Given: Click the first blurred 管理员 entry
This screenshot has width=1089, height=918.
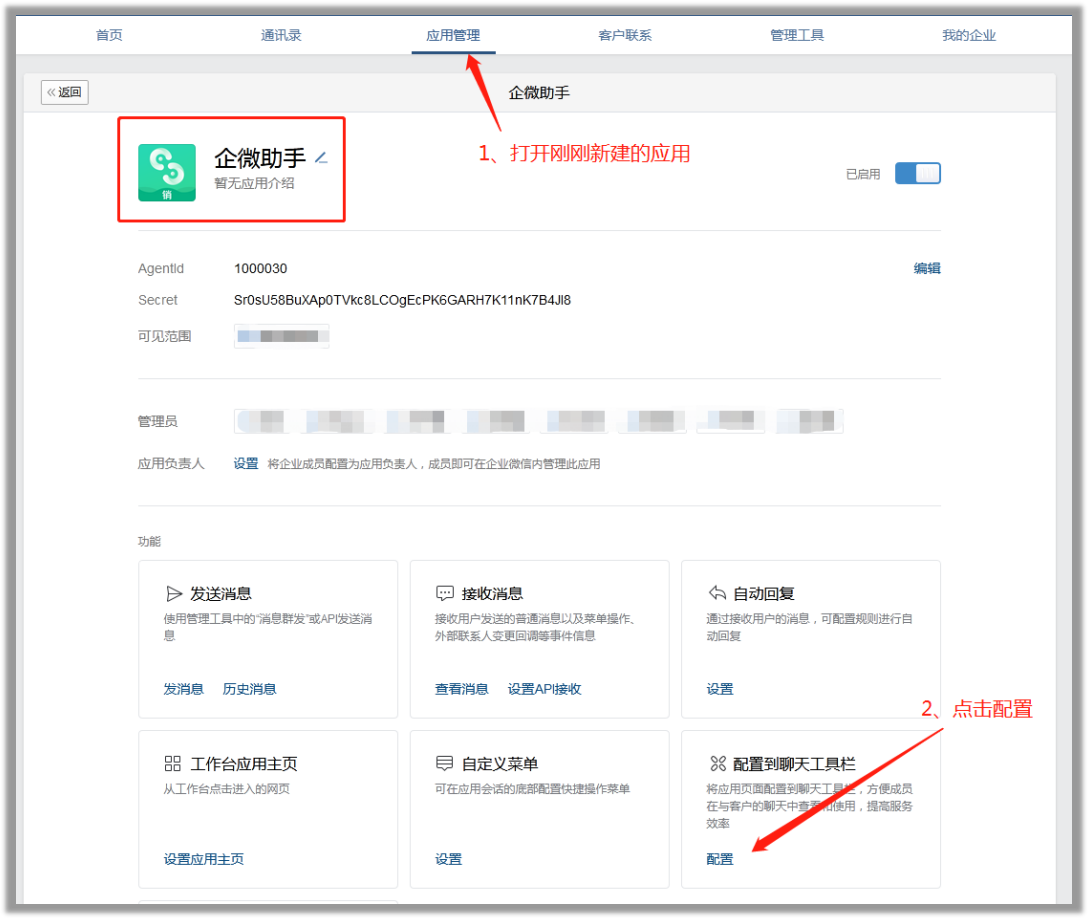Looking at the screenshot, I should point(263,421).
